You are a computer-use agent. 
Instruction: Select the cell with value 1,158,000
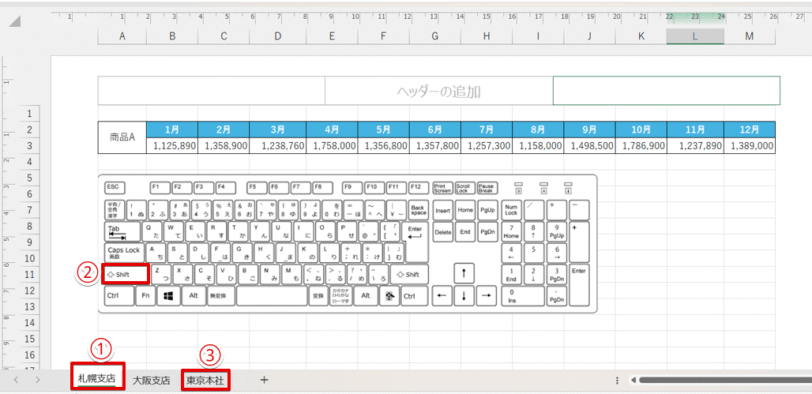point(538,145)
